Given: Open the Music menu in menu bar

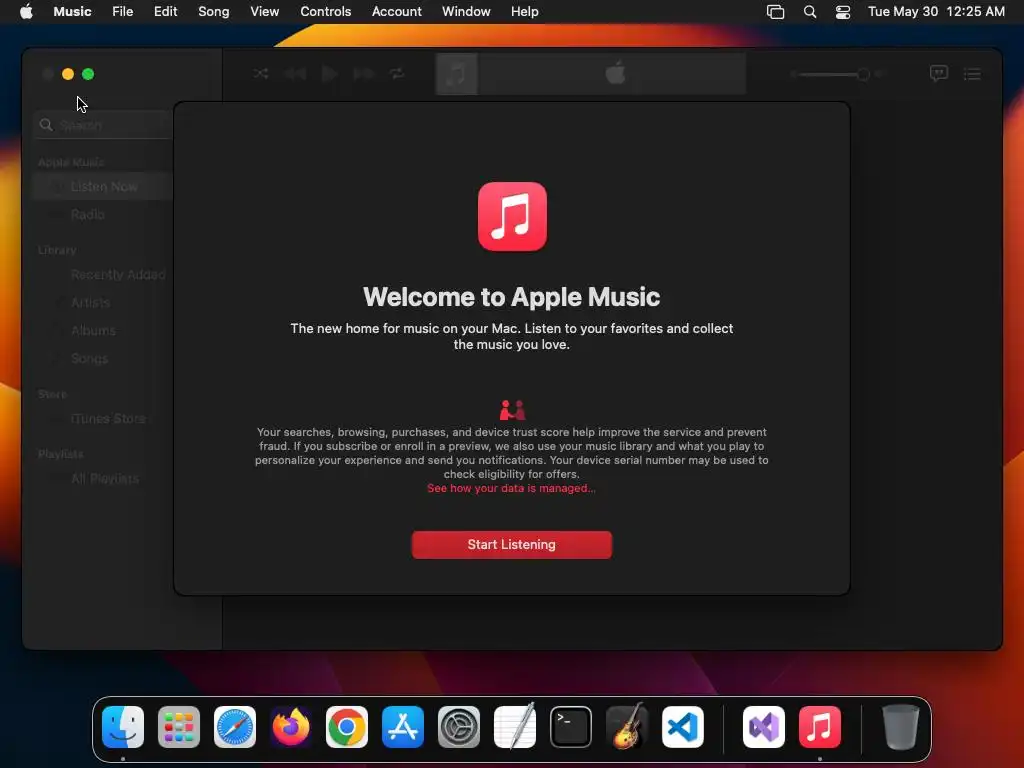Looking at the screenshot, I should coord(72,12).
